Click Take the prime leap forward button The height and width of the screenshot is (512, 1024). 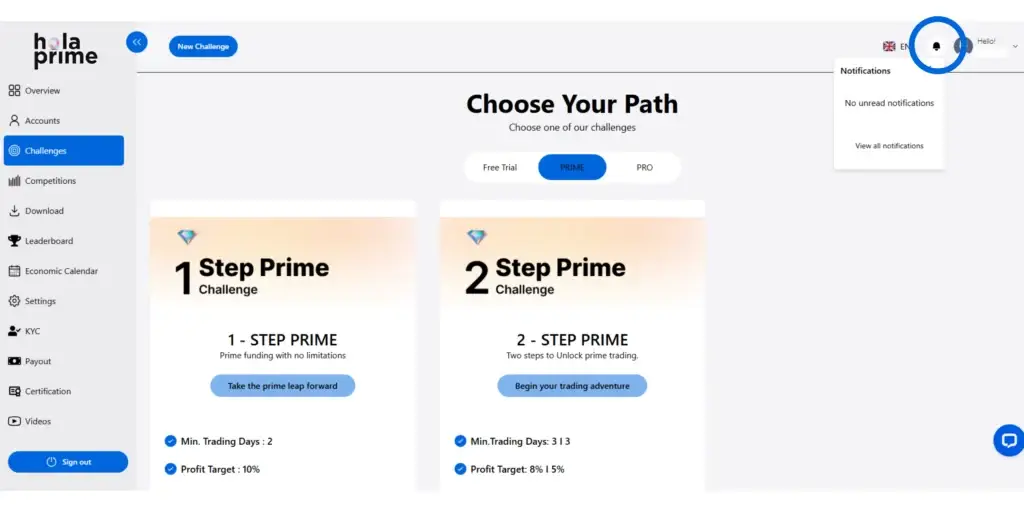(283, 386)
